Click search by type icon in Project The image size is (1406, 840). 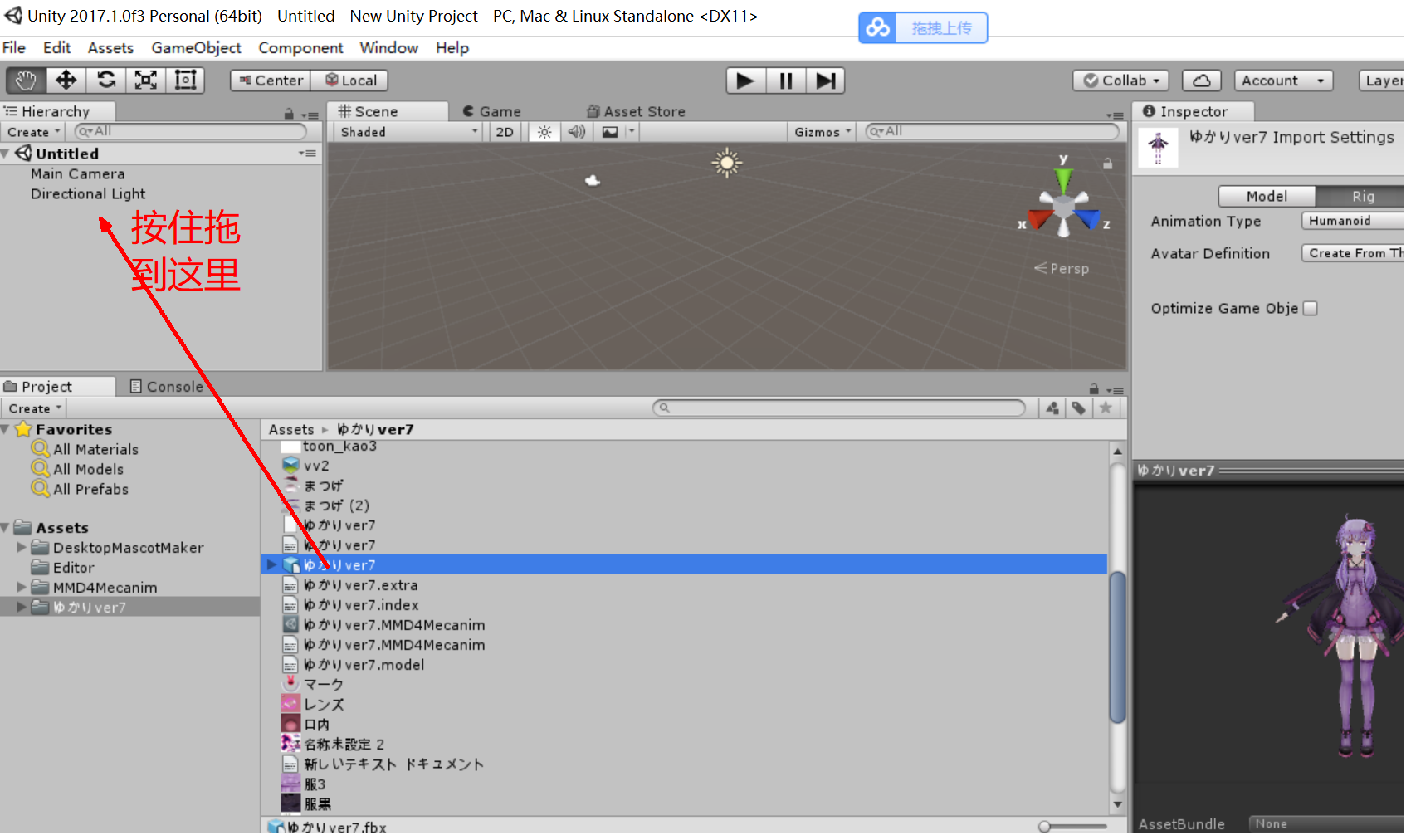1052,408
